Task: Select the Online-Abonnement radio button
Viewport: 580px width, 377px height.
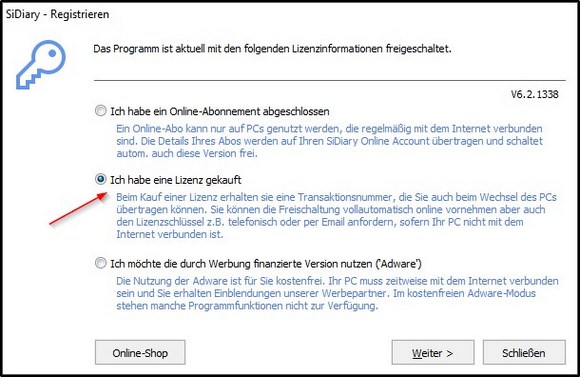Action: pos(100,111)
